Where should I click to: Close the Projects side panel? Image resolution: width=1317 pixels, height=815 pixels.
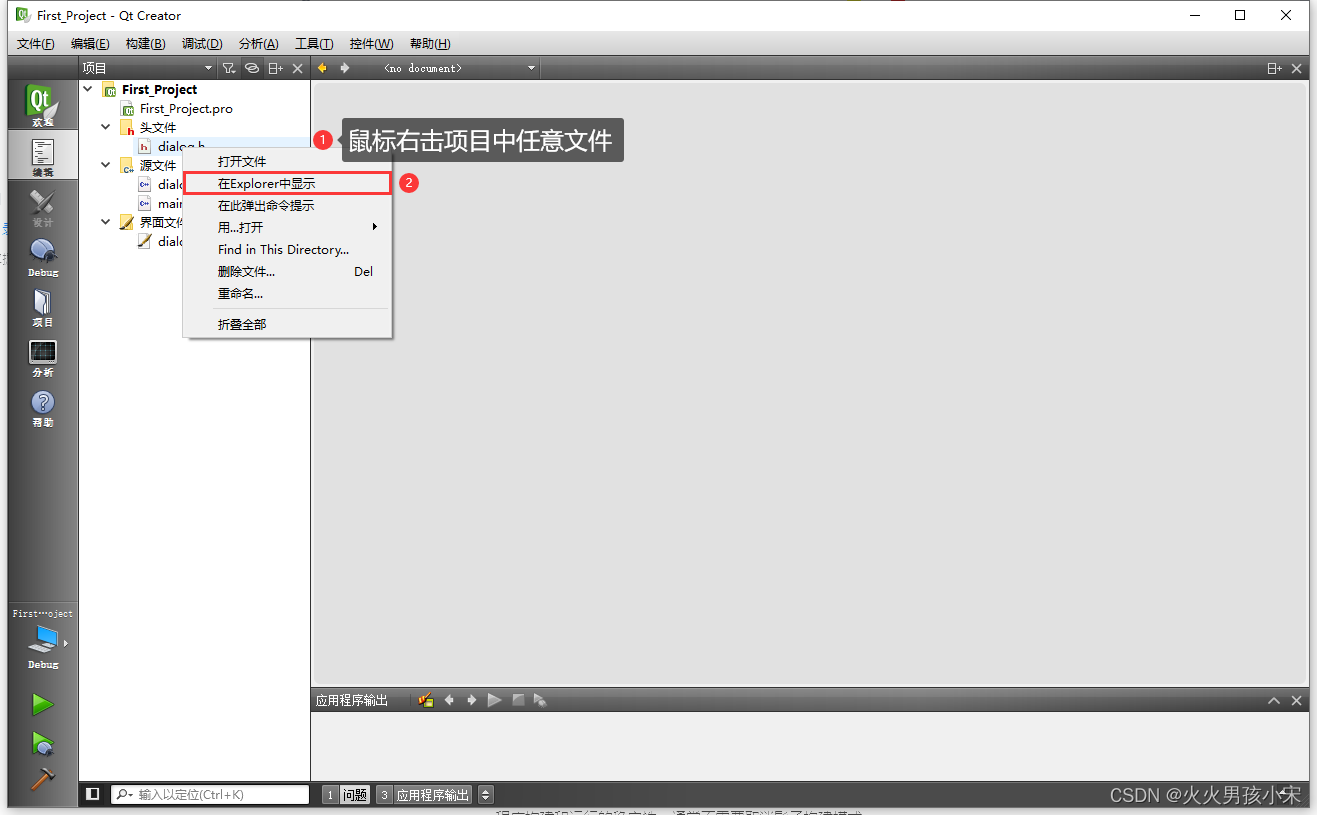coord(297,68)
